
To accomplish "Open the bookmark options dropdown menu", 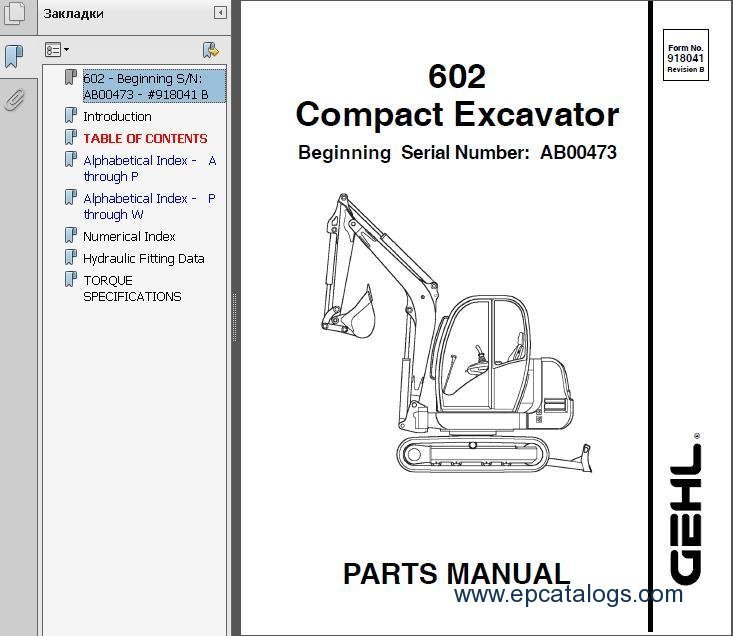I will (57, 50).
